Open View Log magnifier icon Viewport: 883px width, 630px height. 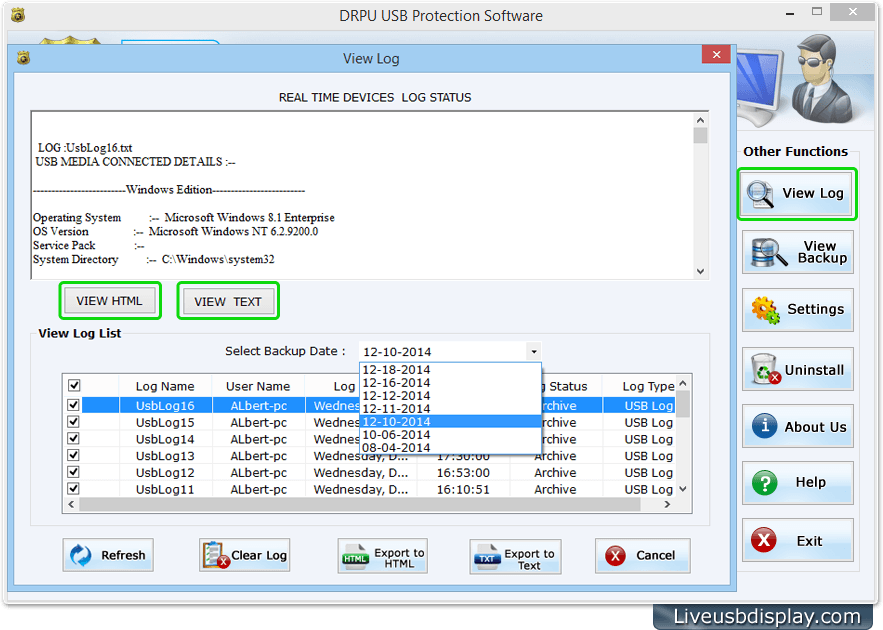[760, 194]
